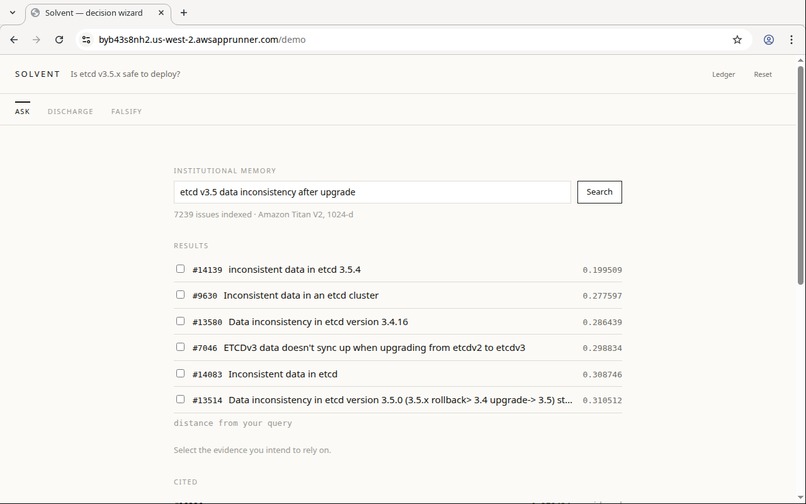Click 'distance from your query' caption
The image size is (806, 504).
coord(233,423)
